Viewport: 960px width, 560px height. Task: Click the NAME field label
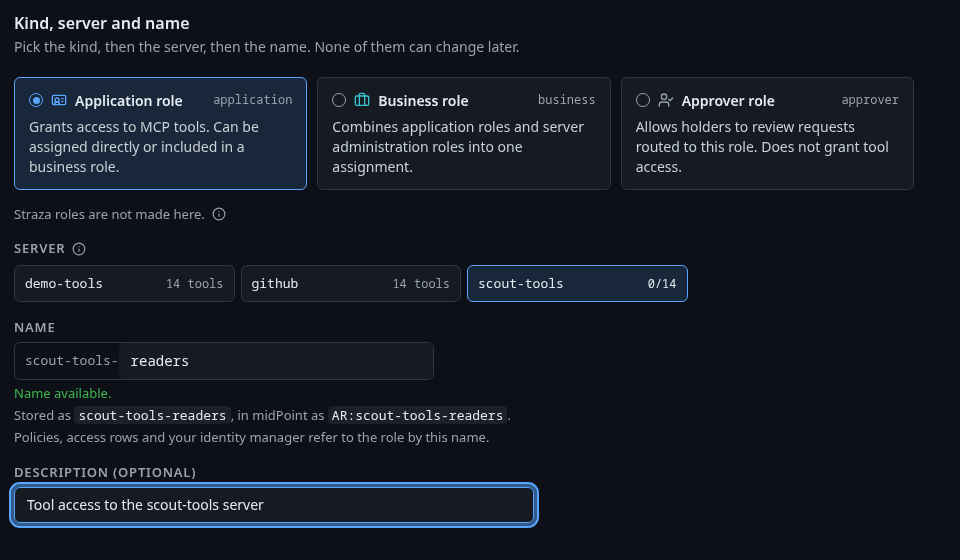tap(34, 327)
